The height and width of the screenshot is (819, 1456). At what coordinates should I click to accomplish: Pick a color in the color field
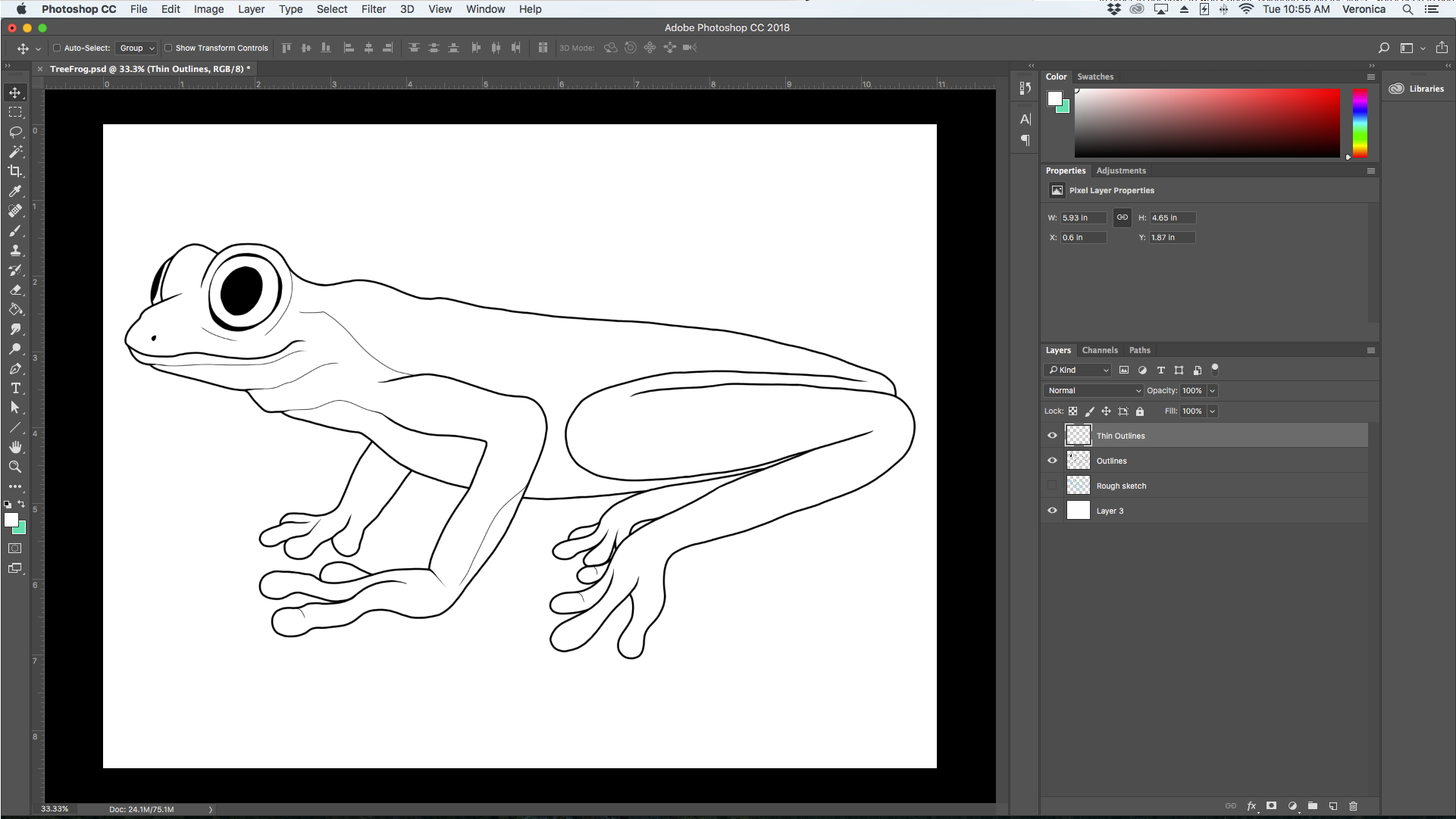click(x=1207, y=123)
